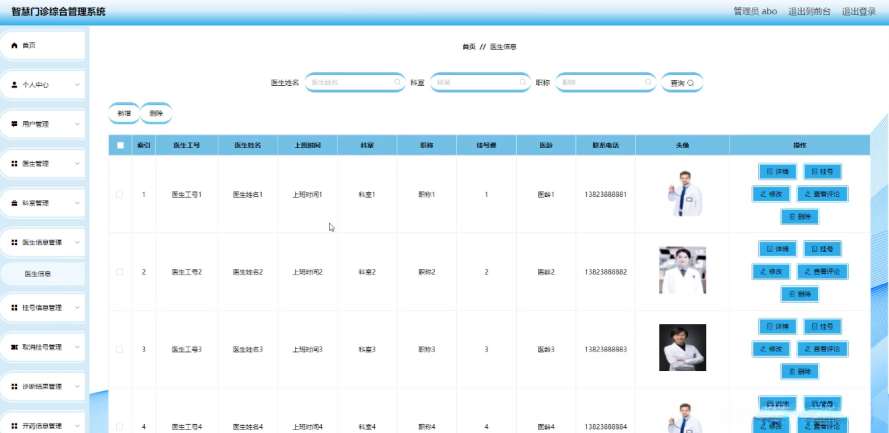This screenshot has height=433, width=889.
Task: Expand the 科室管理 menu chevron
Action: tap(77, 203)
